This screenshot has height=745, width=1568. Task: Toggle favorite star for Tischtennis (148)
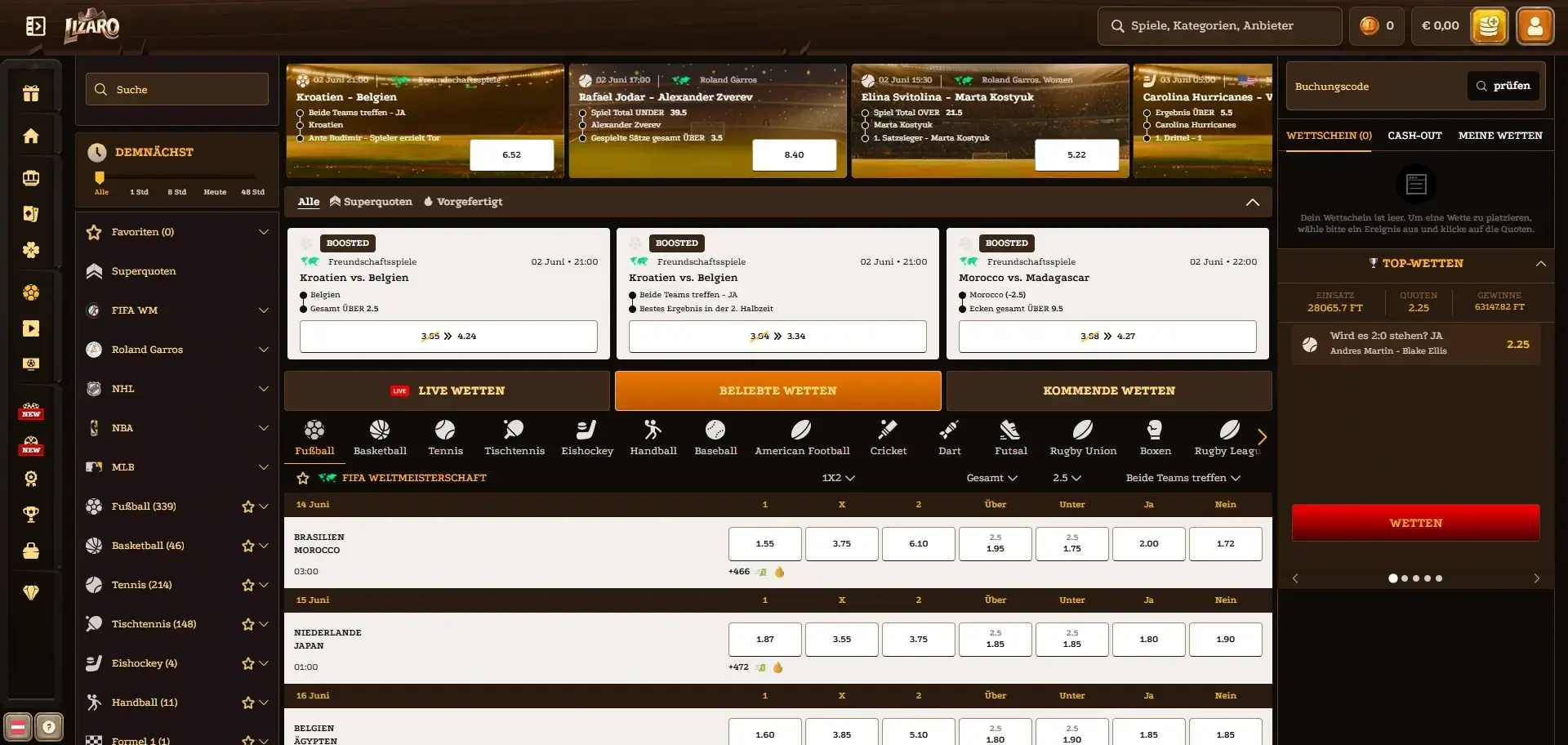(248, 624)
